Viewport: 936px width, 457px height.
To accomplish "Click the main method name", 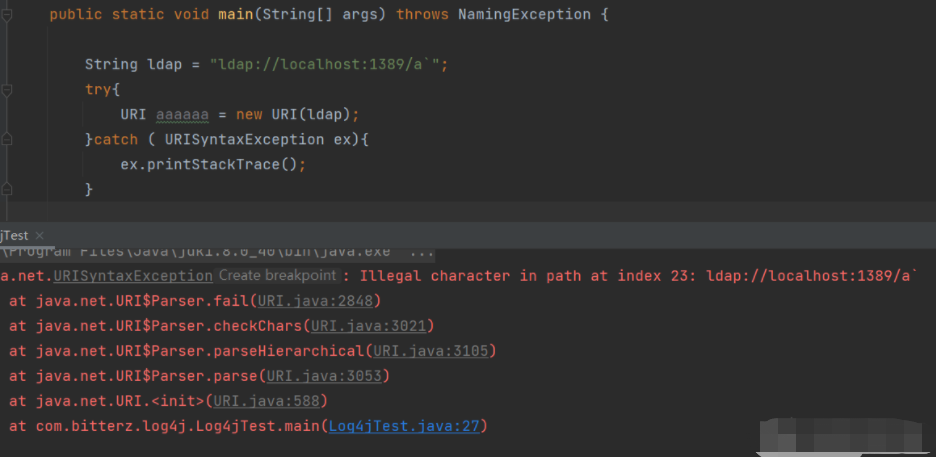I will pos(236,15).
